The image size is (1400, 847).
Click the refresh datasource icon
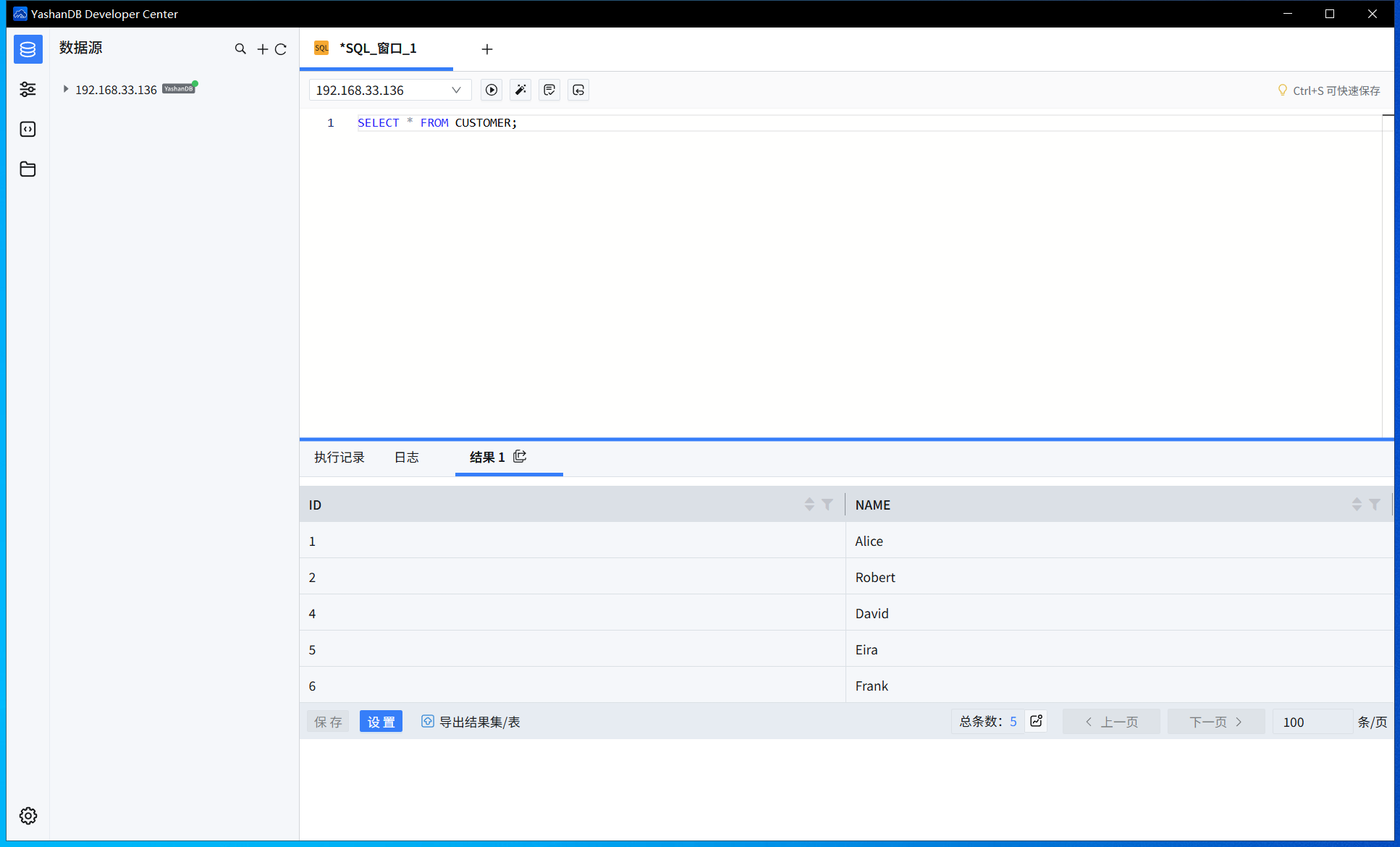tap(281, 49)
